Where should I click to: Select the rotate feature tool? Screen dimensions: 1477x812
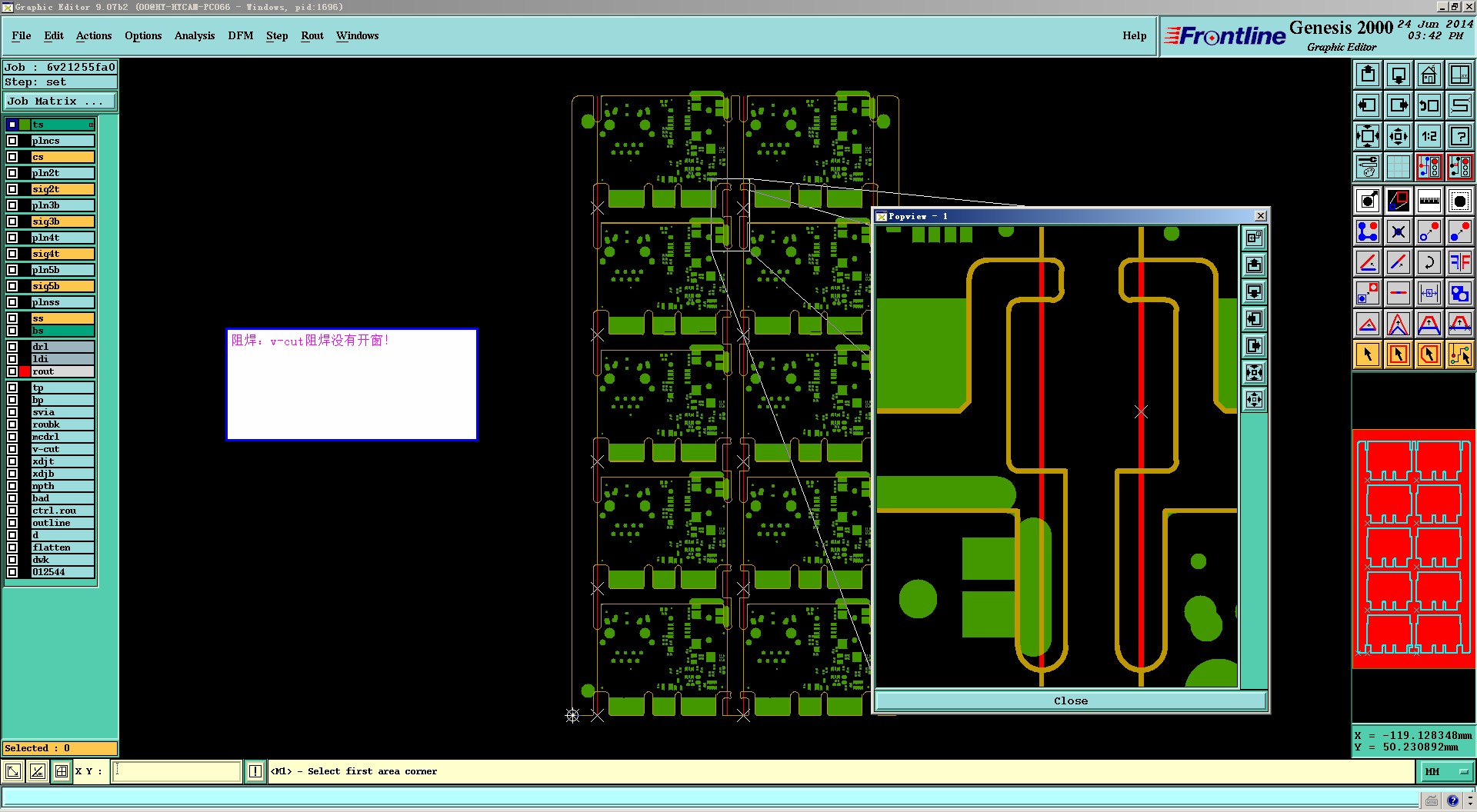1429,262
